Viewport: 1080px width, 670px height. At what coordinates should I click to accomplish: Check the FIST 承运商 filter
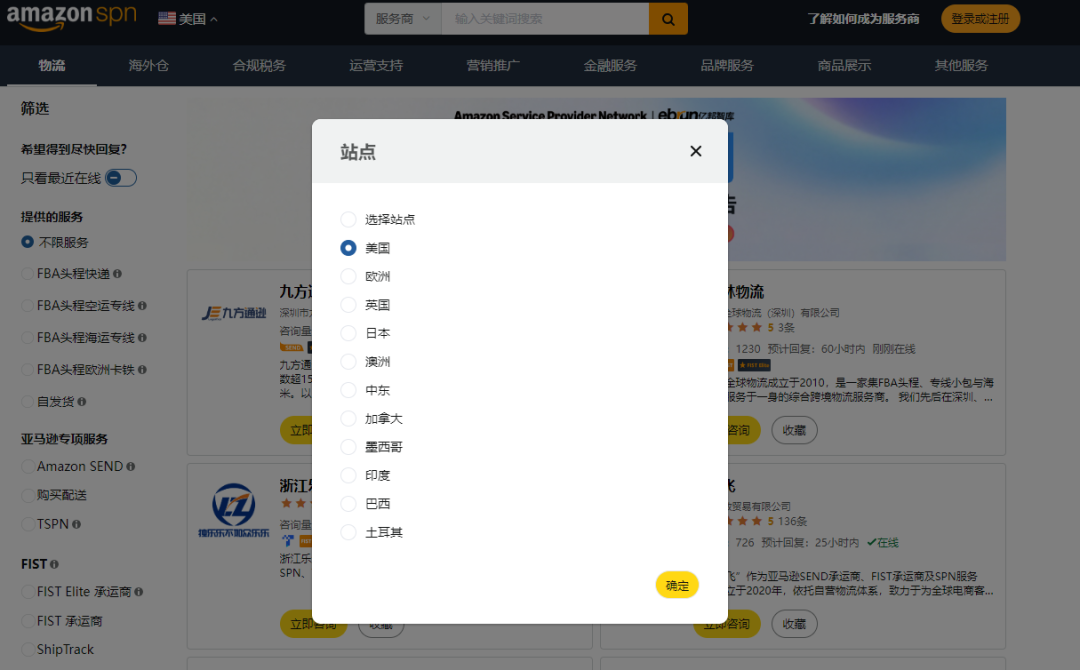[28, 621]
